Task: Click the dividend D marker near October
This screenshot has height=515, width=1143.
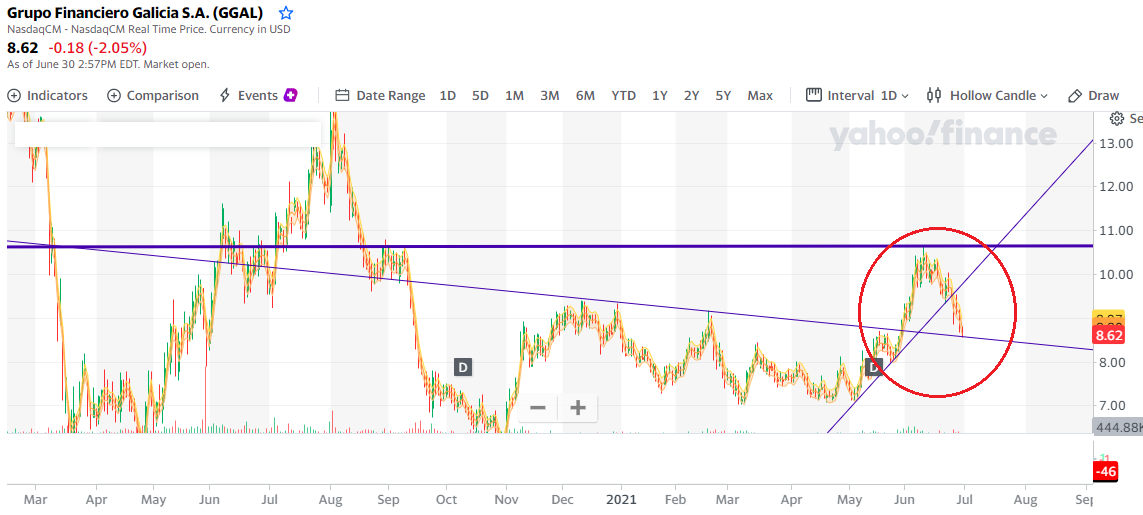Action: pyautogui.click(x=463, y=367)
